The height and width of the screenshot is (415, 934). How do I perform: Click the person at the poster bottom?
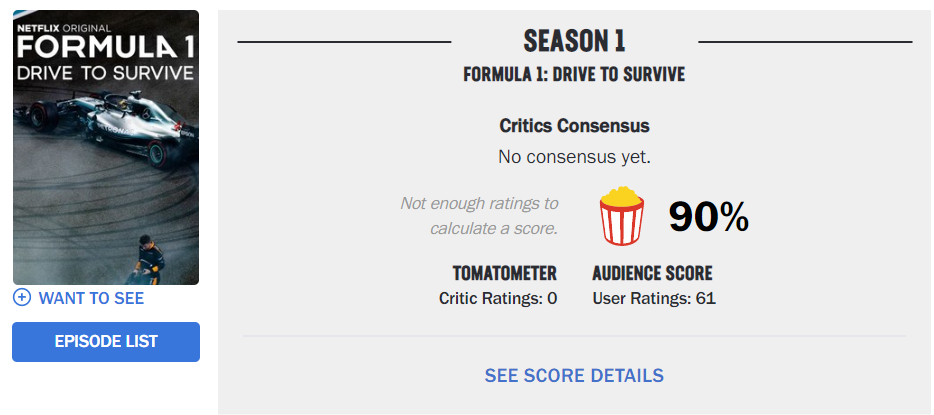[x=147, y=260]
